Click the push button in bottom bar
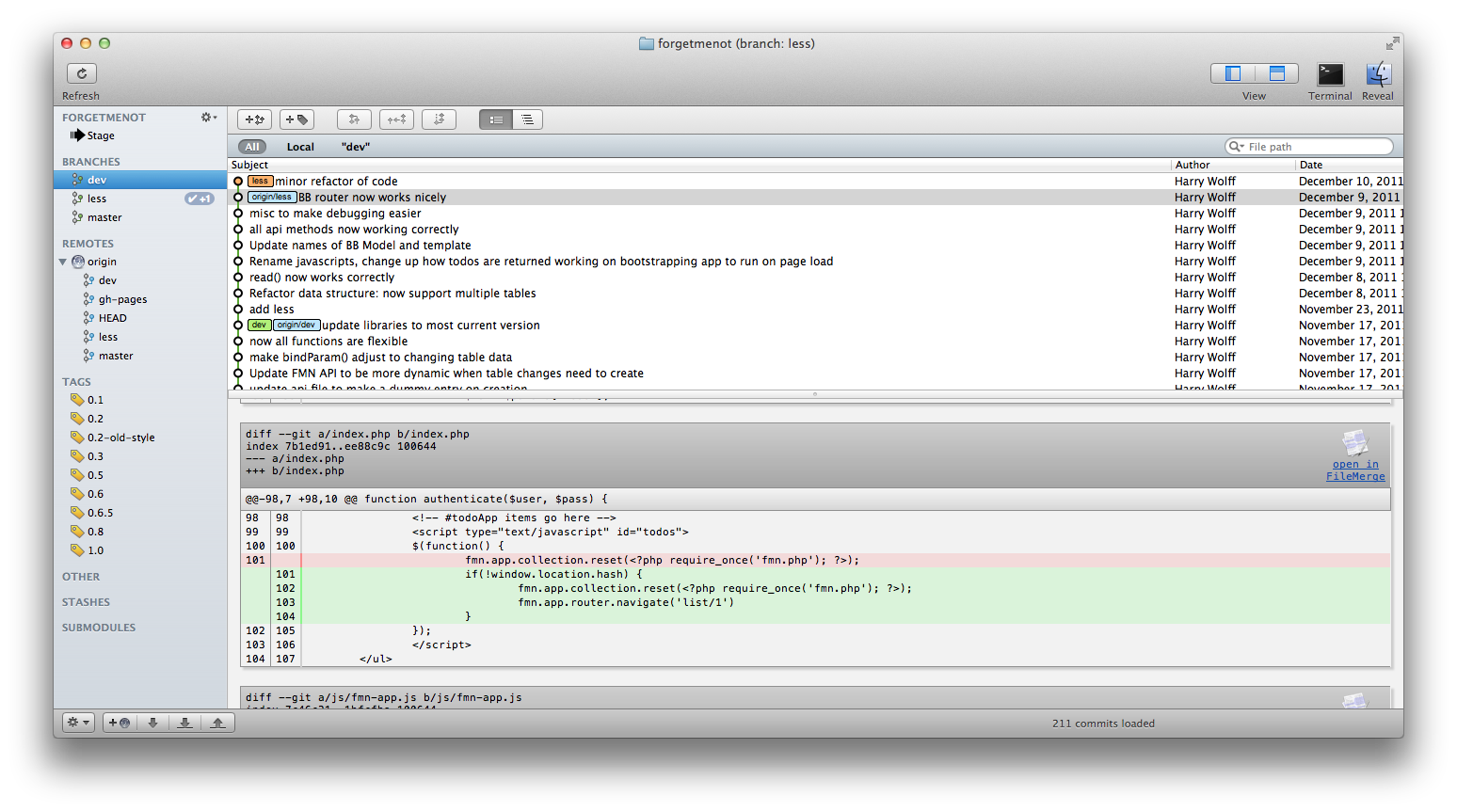This screenshot has width=1457, height=812. pyautogui.click(x=217, y=723)
